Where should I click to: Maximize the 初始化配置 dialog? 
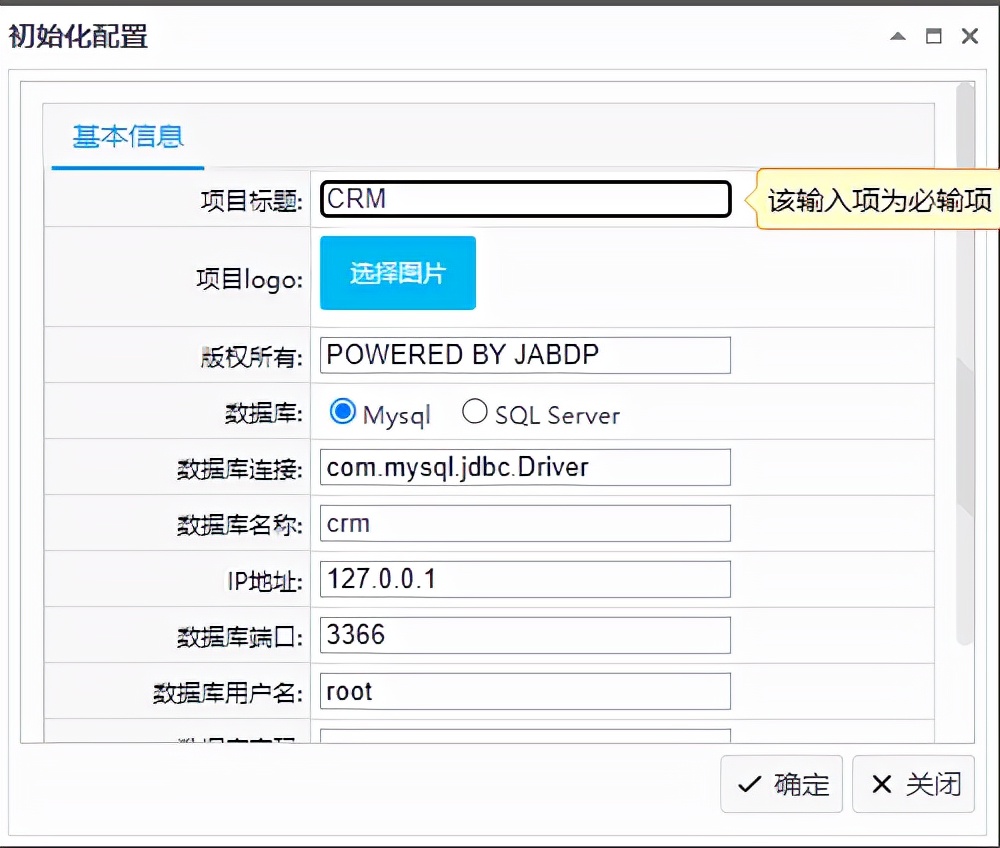pyautogui.click(x=934, y=36)
